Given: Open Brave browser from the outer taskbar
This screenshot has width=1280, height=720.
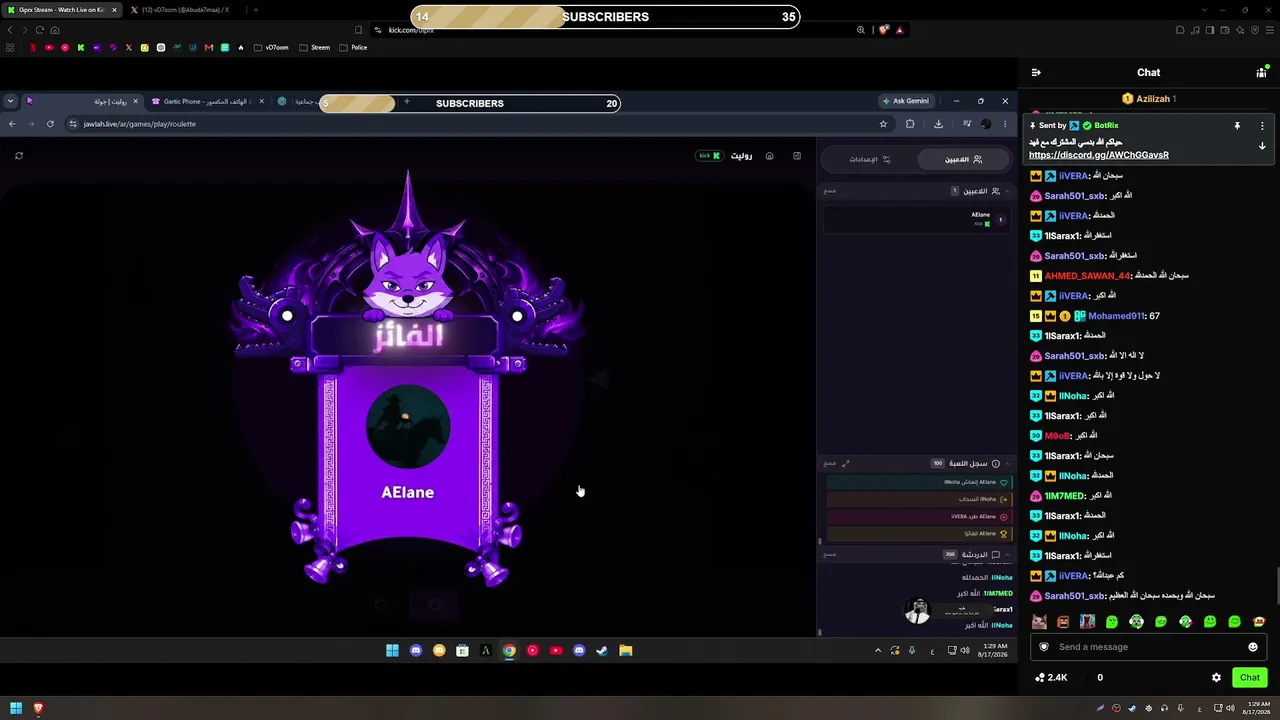Looking at the screenshot, I should point(38,708).
